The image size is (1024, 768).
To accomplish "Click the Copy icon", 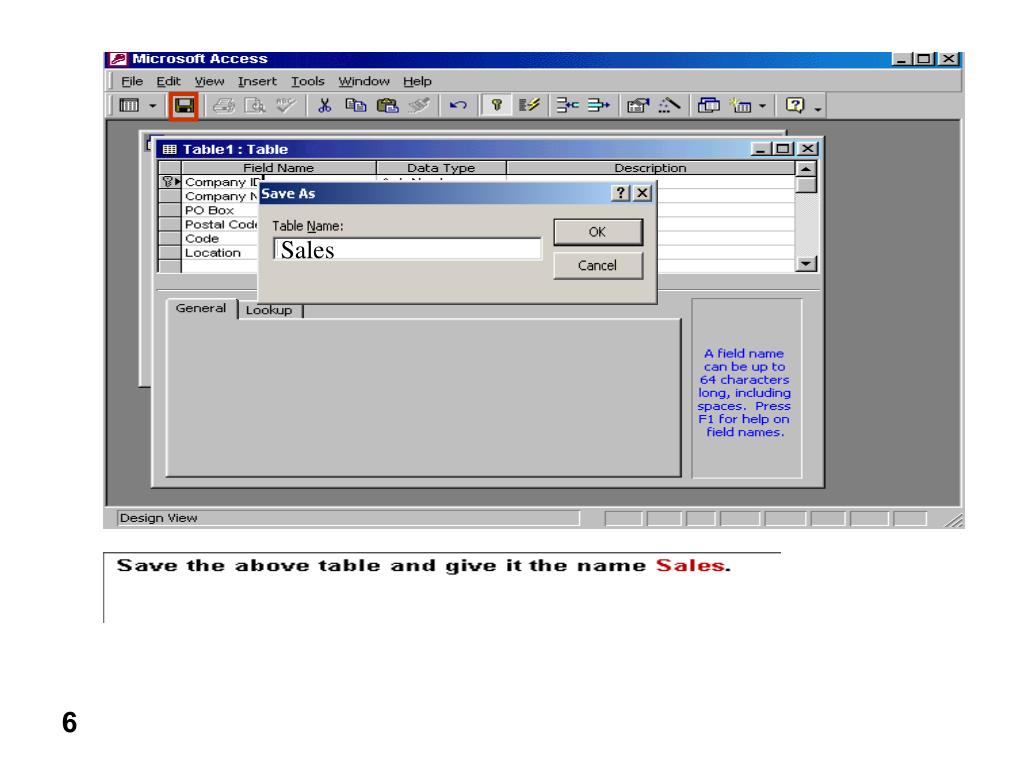I will [355, 105].
